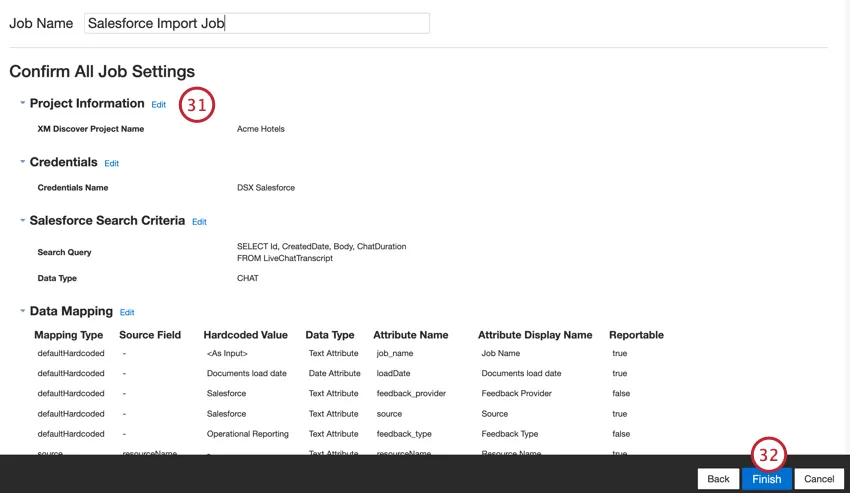The height and width of the screenshot is (493, 850).
Task: Click the Job Name text field
Action: pyautogui.click(x=256, y=23)
